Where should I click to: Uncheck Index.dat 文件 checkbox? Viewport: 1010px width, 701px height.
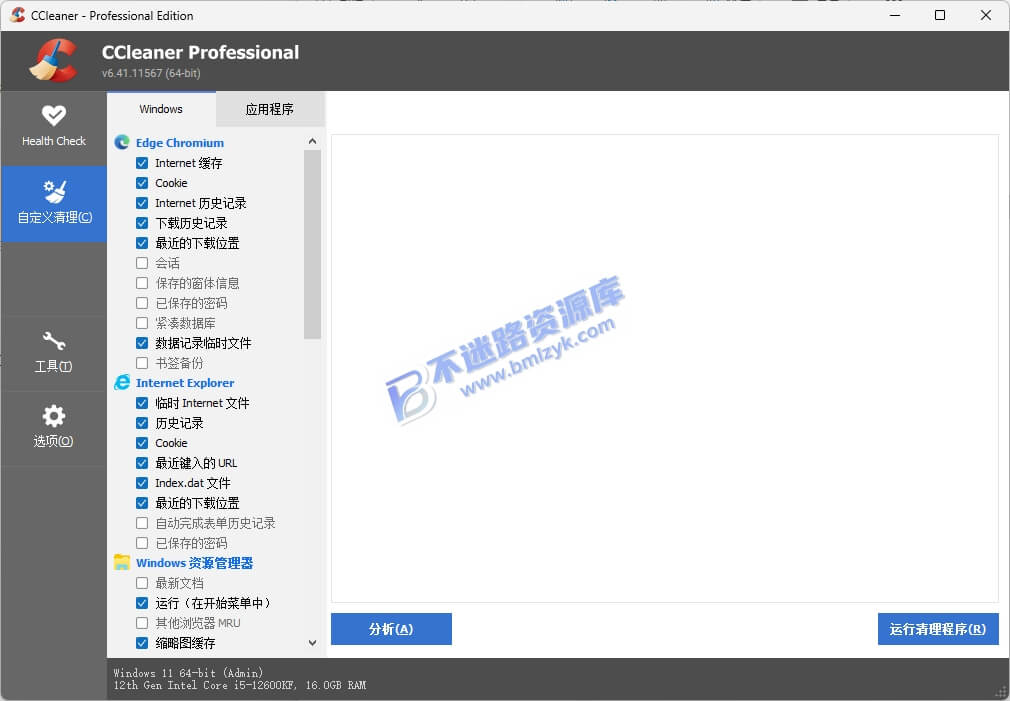coord(142,483)
